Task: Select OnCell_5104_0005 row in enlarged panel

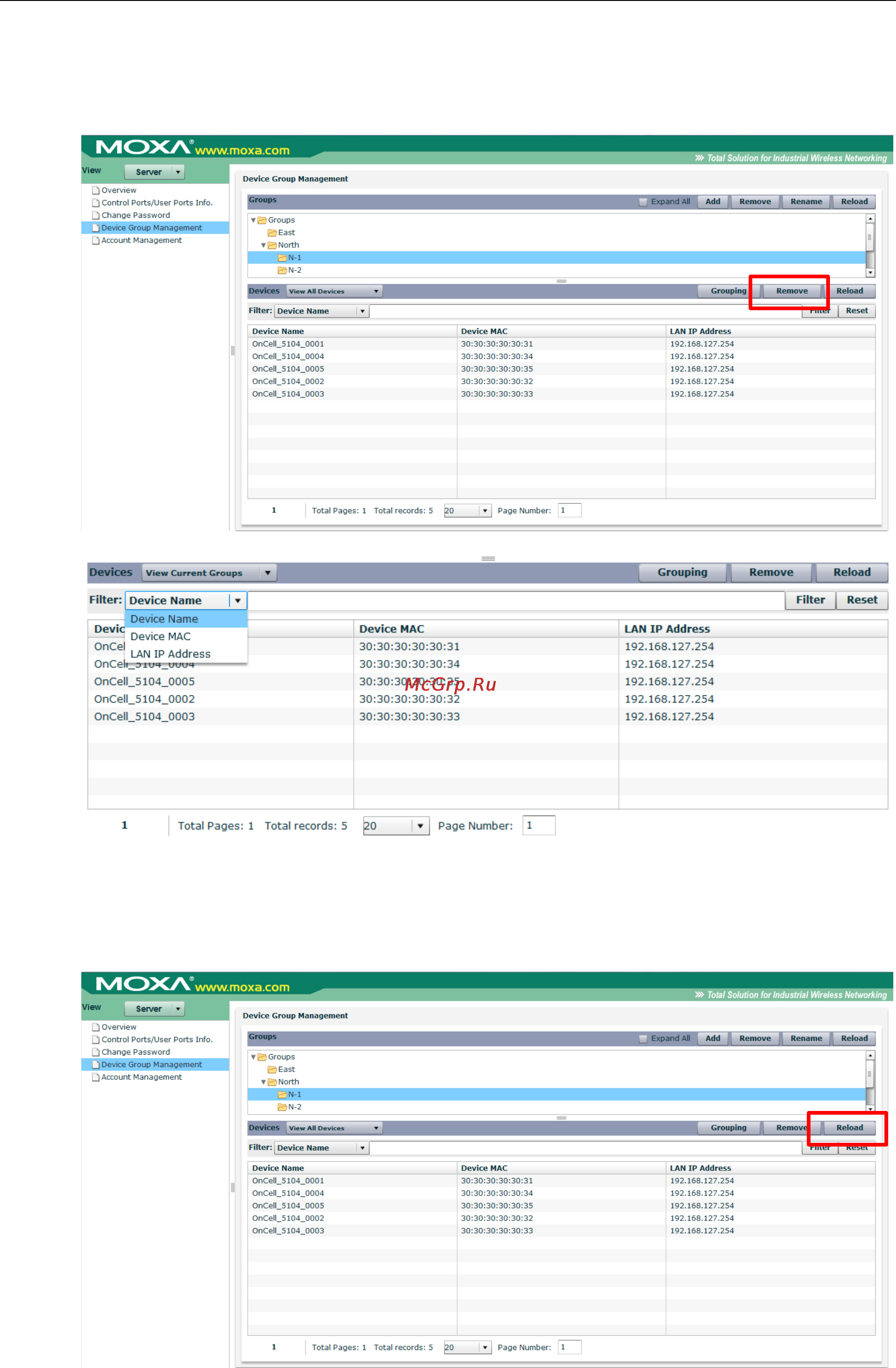Action: 488,682
